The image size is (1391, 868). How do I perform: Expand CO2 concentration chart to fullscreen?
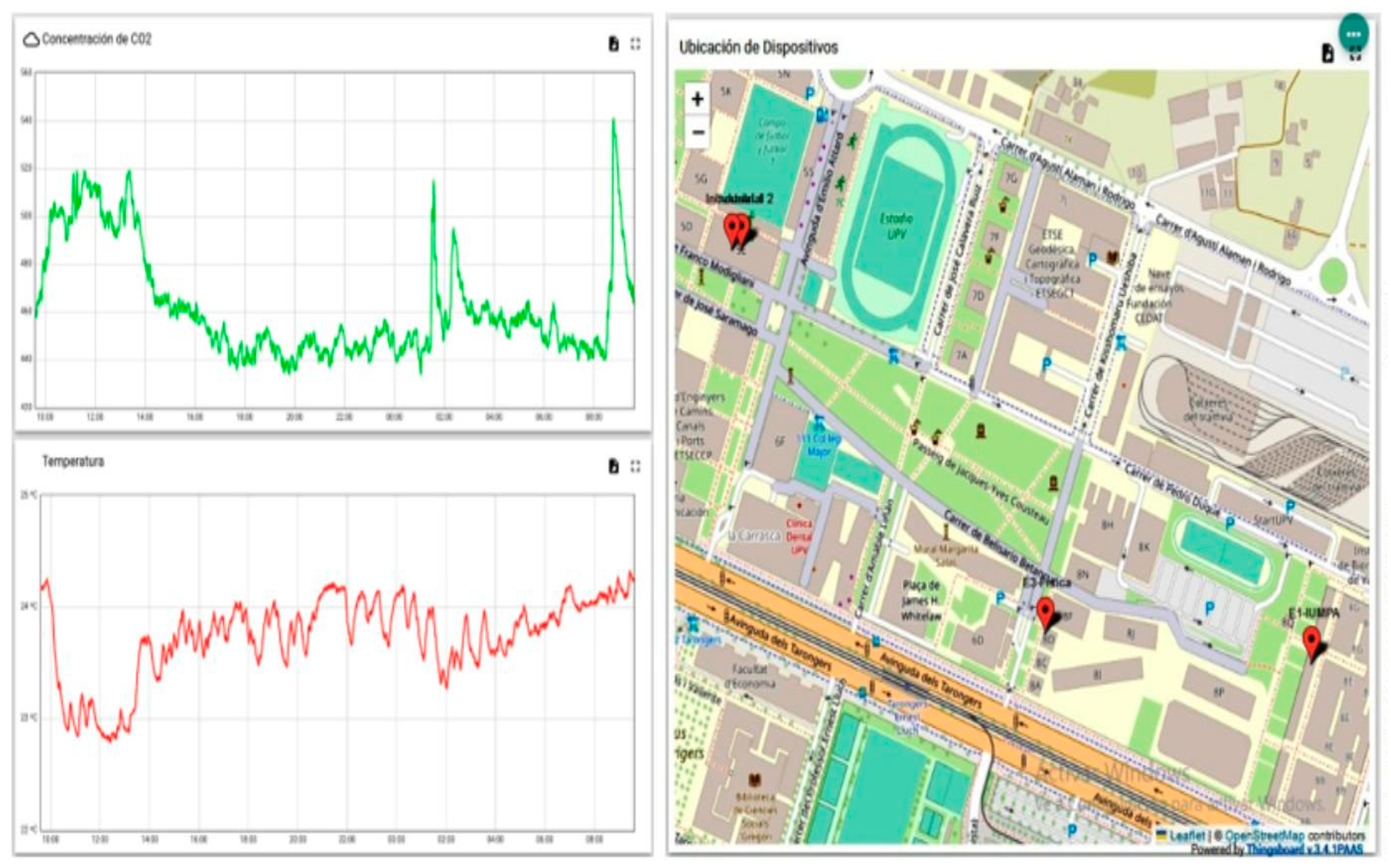pos(635,44)
